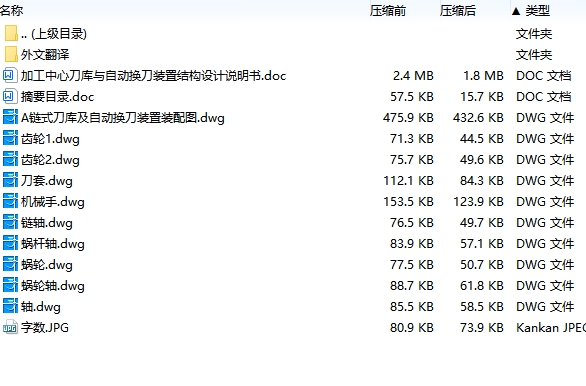Click the DWG icon beside 机械手.dwg
This screenshot has height=386, width=586.
(10, 201)
